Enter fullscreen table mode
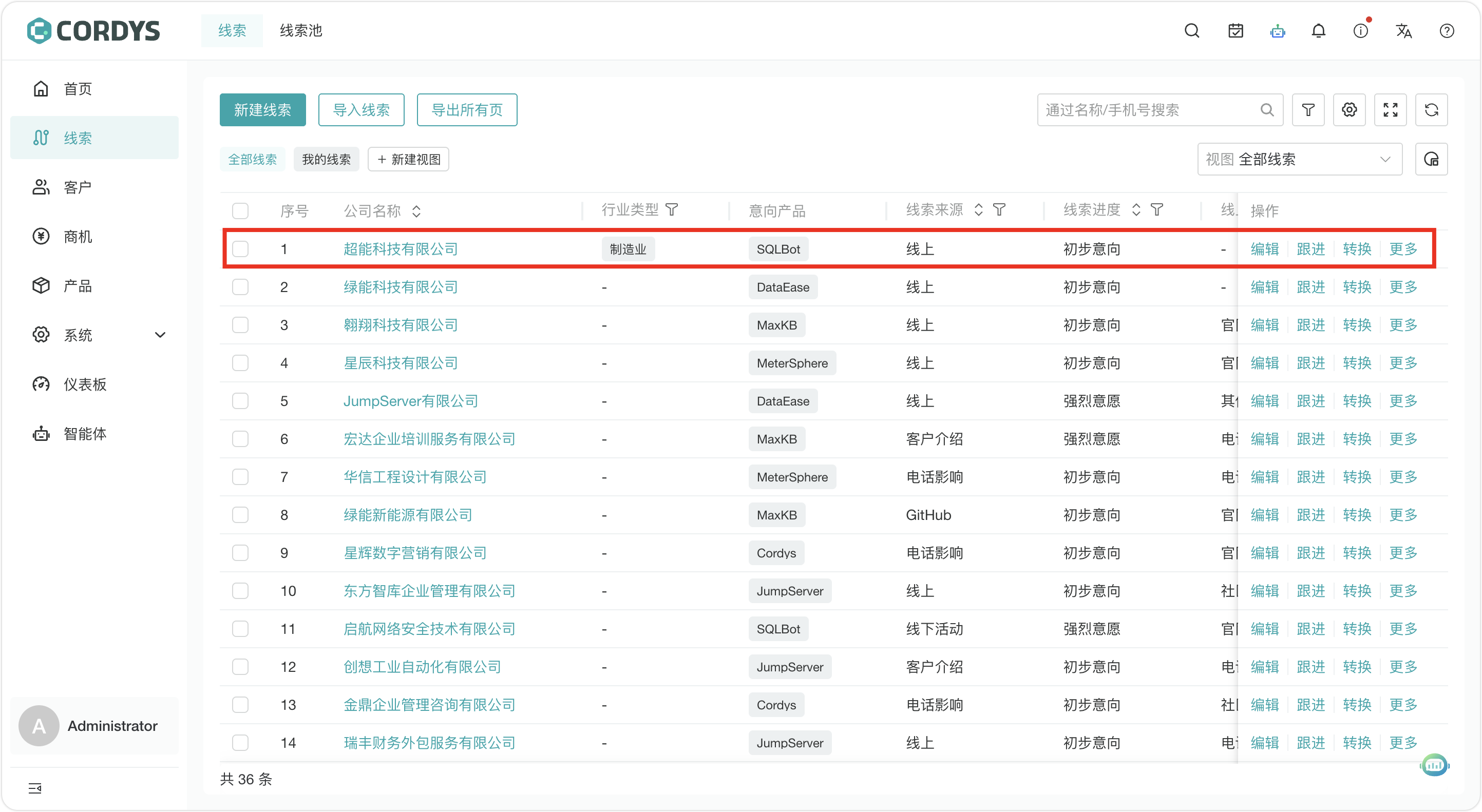Image resolution: width=1482 pixels, height=812 pixels. 1390,110
